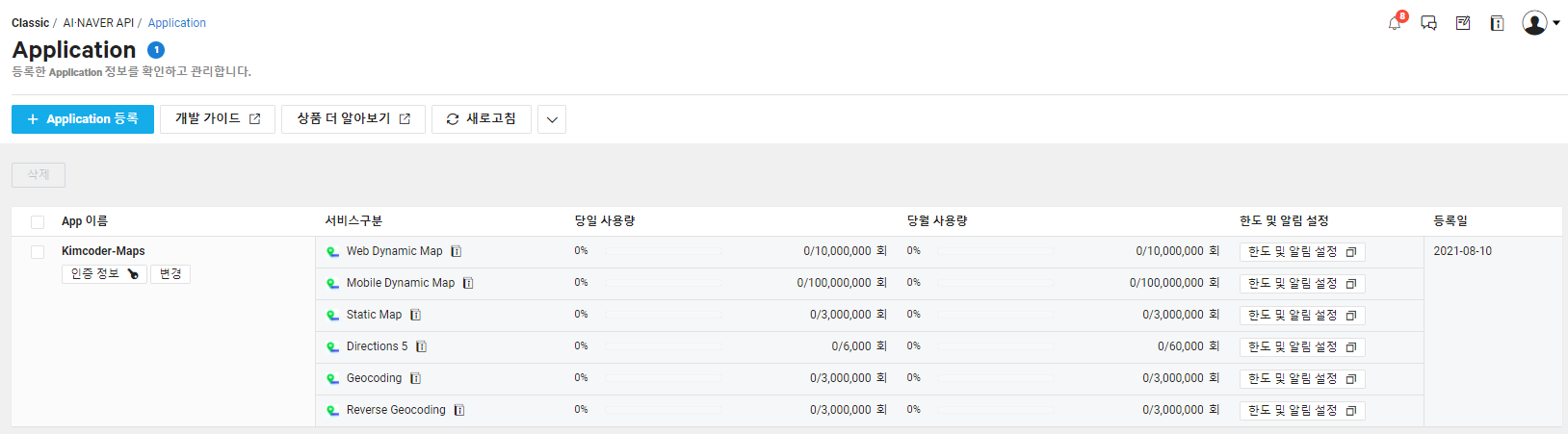
Task: Click the 0/100,000,000 회 daily quota for Mobile Dynamic Map
Action: [842, 283]
